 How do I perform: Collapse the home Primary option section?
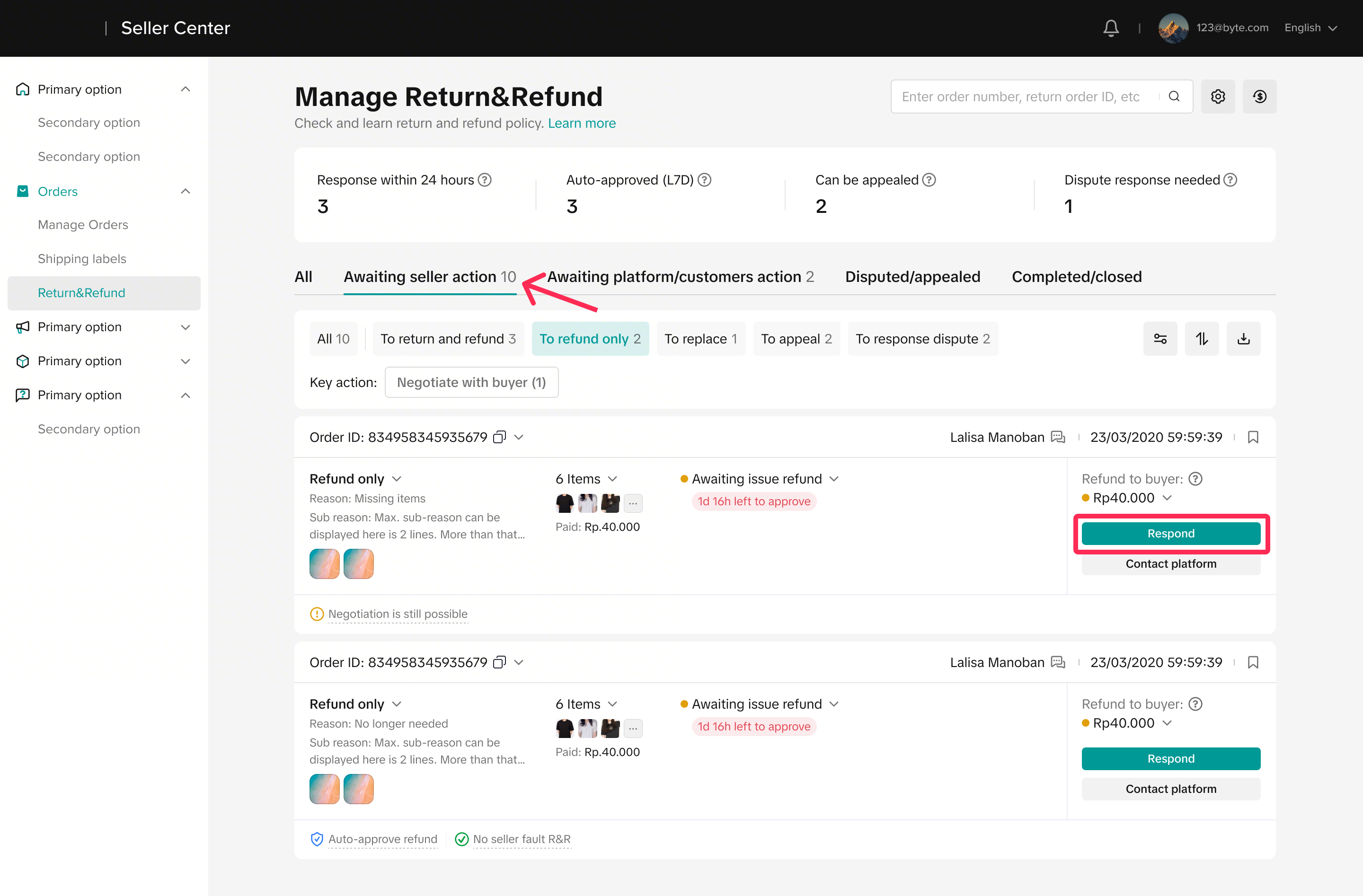click(x=185, y=89)
